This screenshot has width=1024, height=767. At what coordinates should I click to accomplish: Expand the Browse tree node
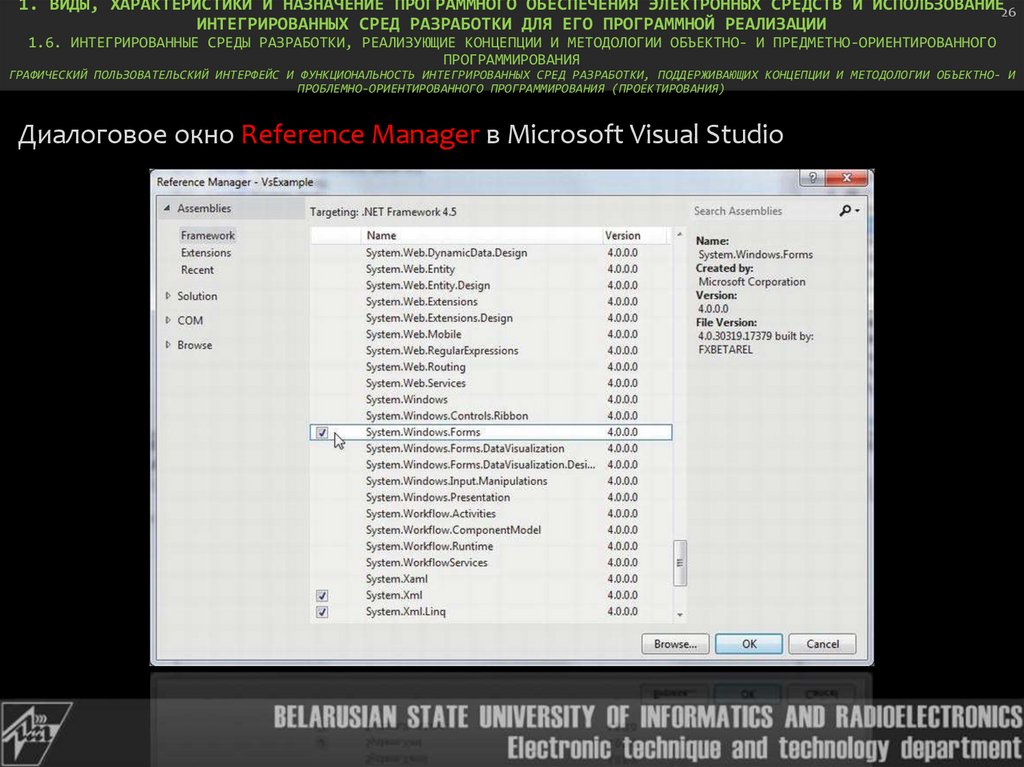point(167,345)
